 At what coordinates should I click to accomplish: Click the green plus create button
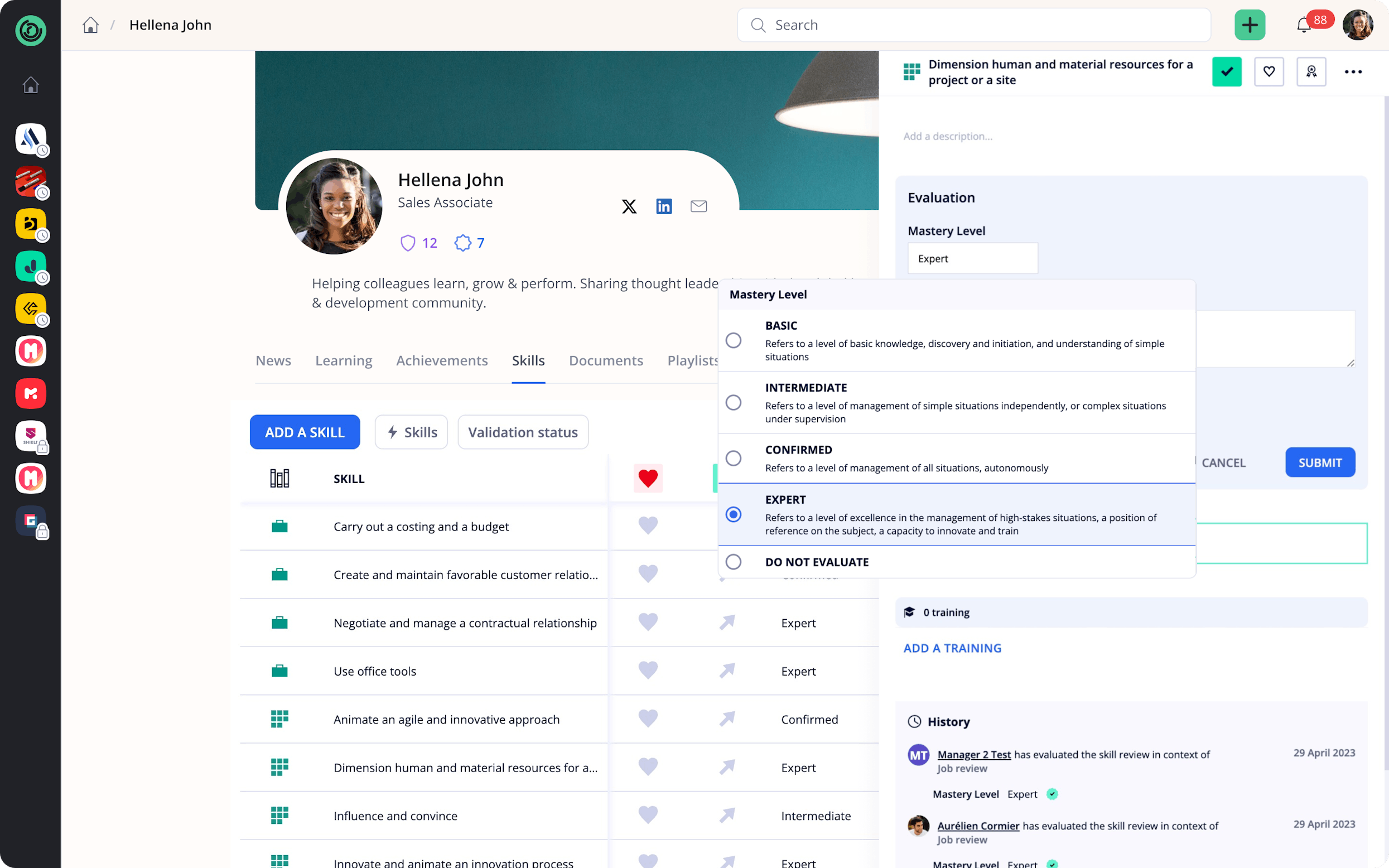1250,25
